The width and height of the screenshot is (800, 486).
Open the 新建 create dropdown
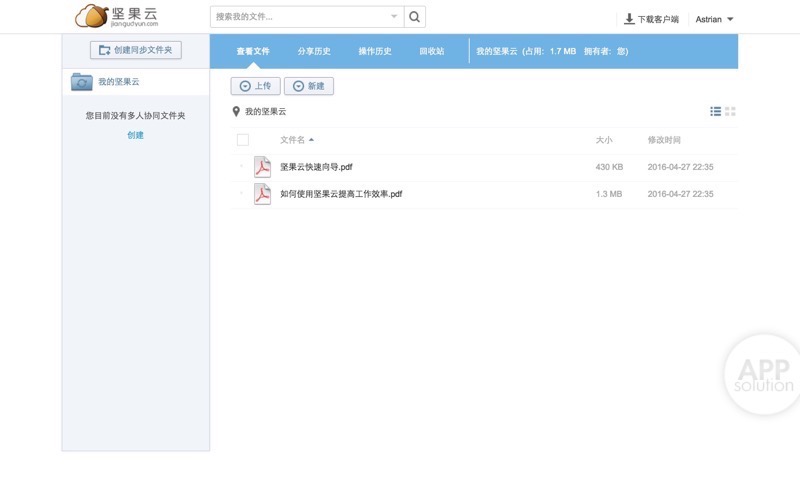tap(309, 86)
